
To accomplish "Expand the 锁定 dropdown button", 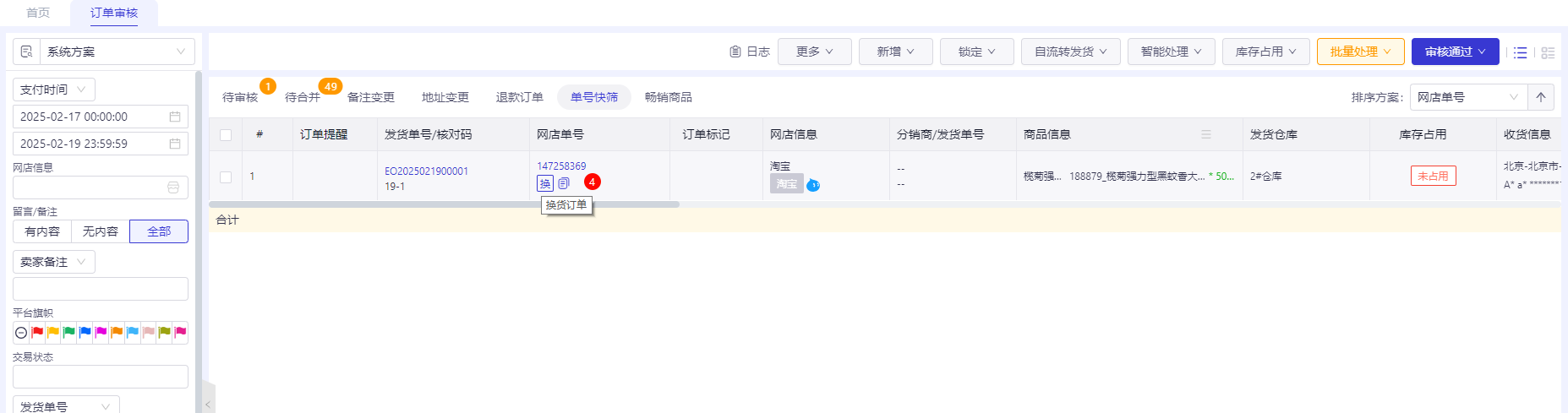I will click(x=977, y=52).
